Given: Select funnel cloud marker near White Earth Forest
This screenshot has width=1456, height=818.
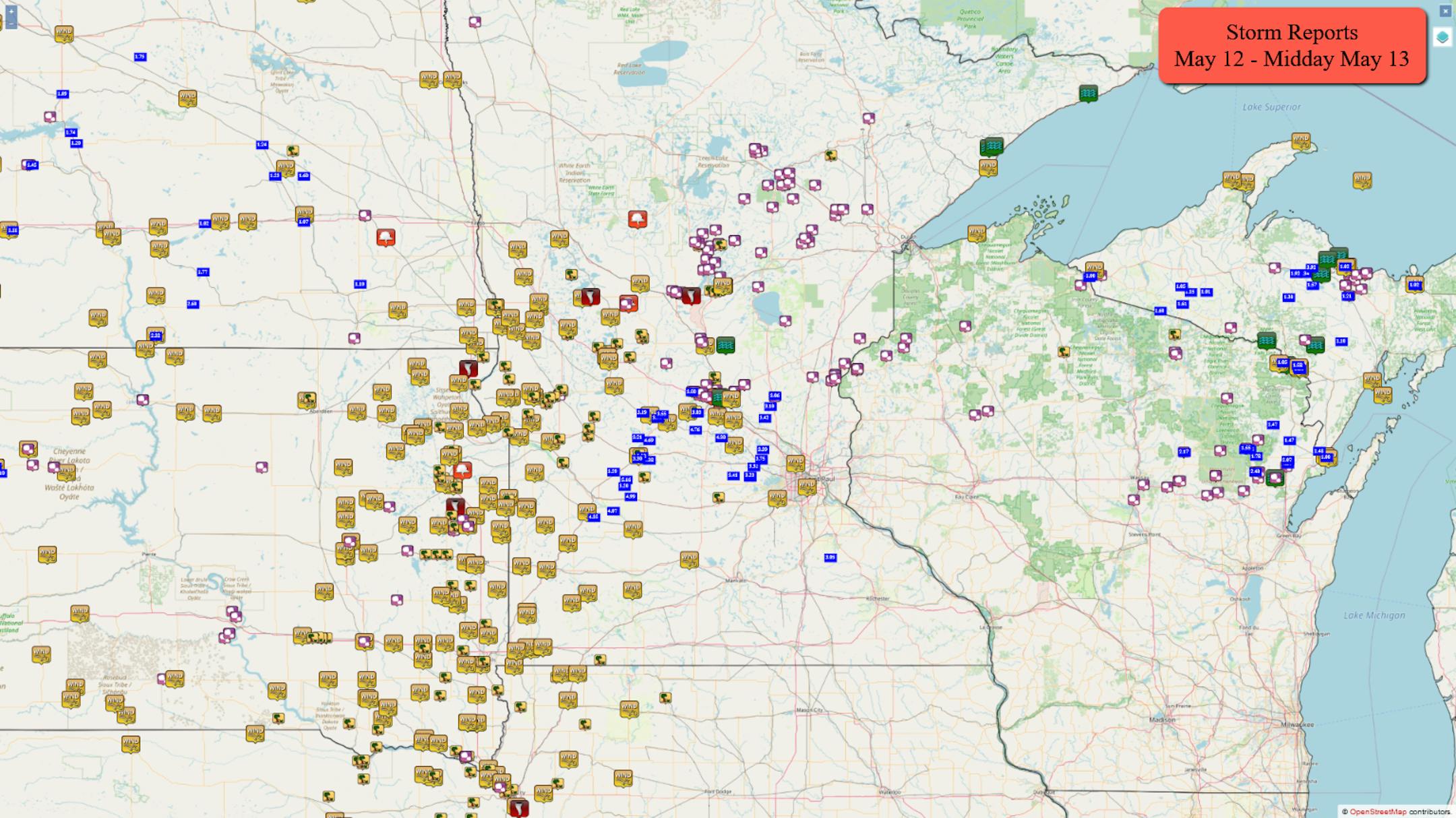Looking at the screenshot, I should [637, 219].
